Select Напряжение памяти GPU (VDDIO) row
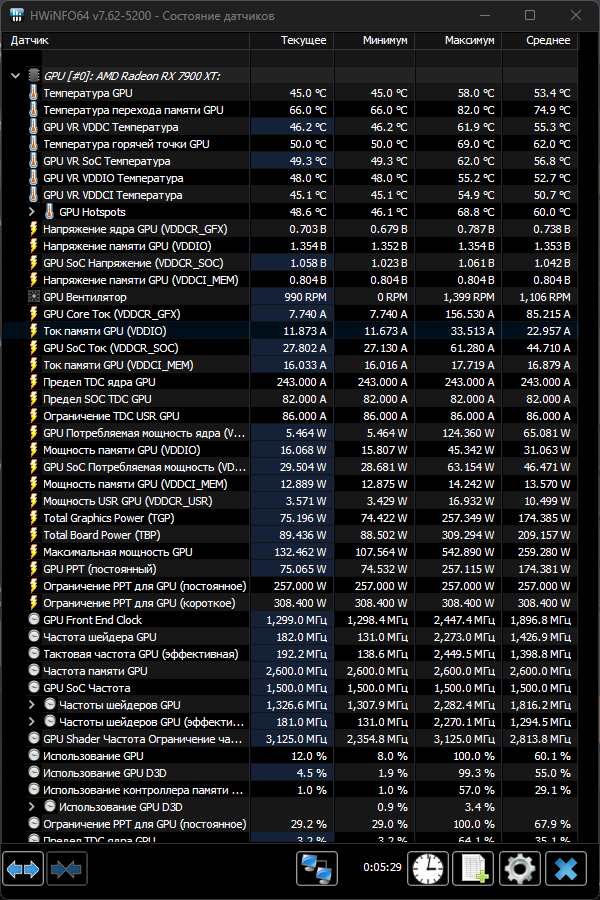Viewport: 600px width, 900px height. [x=290, y=246]
